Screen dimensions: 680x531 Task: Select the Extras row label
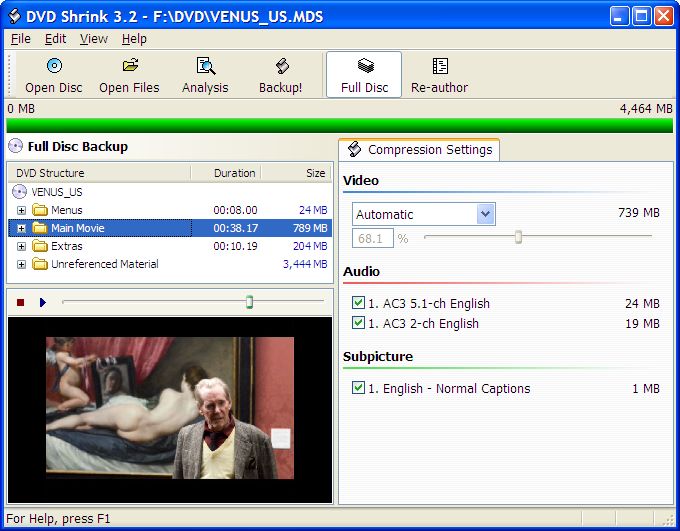(x=66, y=246)
